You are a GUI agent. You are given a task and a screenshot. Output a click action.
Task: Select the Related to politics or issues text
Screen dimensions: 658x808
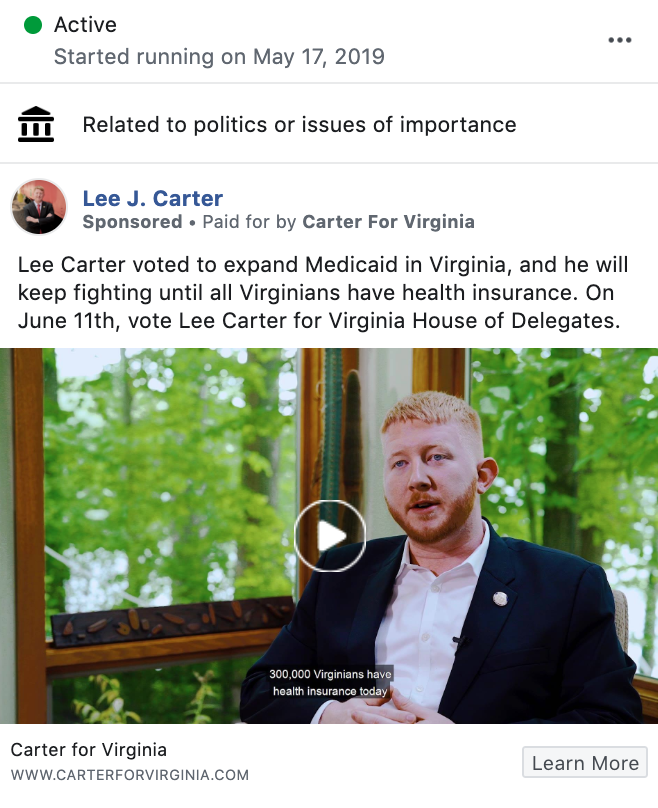point(299,125)
